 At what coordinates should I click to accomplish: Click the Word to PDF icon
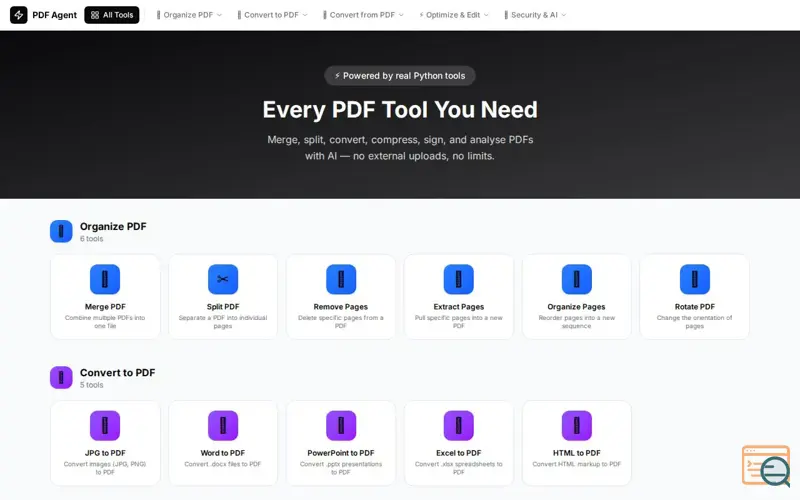(223, 426)
